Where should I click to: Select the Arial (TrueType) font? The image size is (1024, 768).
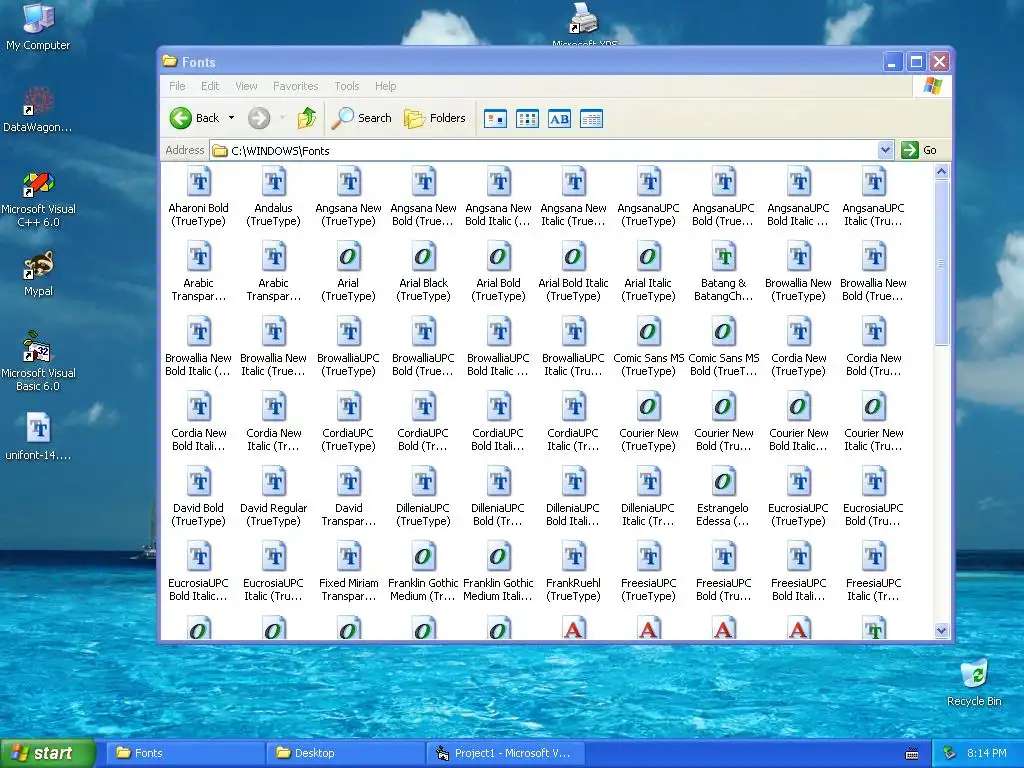348,272
